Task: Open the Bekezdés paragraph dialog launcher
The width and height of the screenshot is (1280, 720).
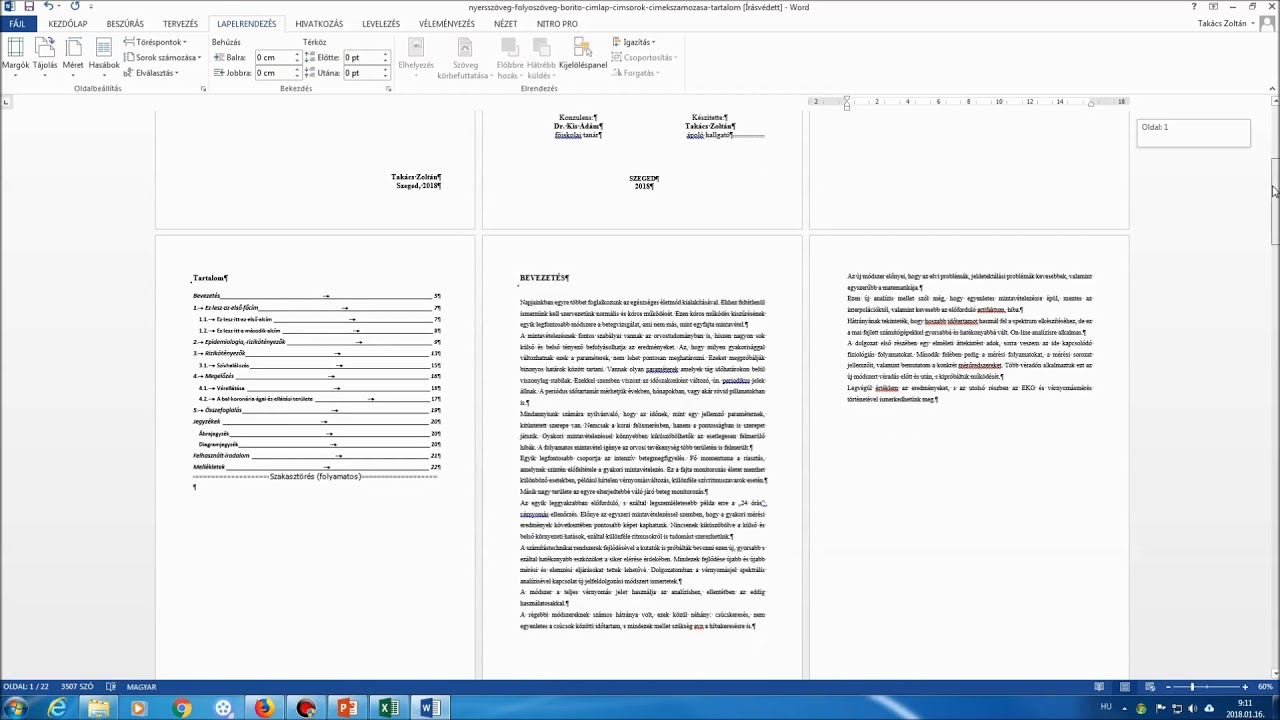Action: [x=388, y=89]
